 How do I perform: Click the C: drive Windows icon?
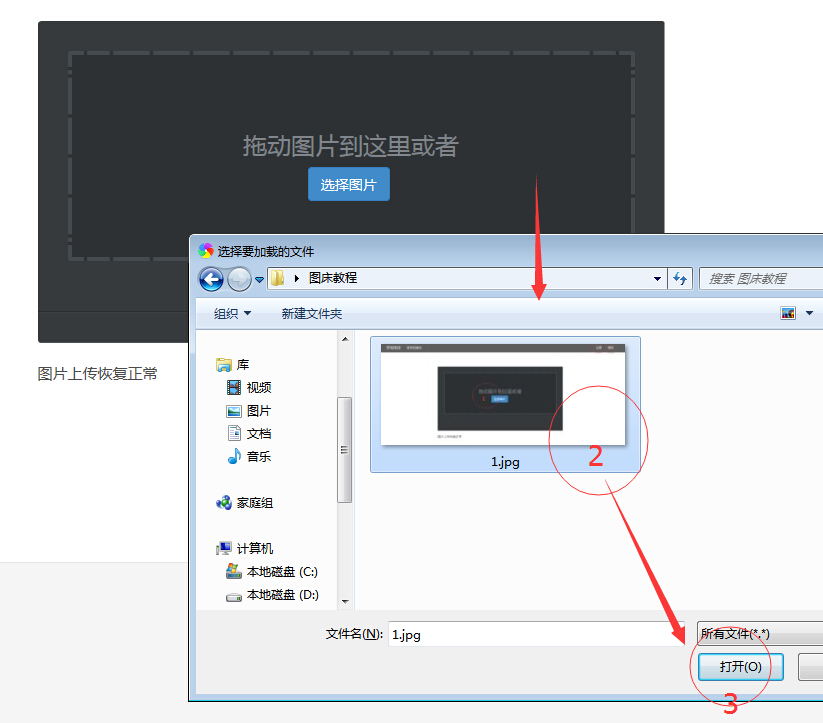point(234,571)
